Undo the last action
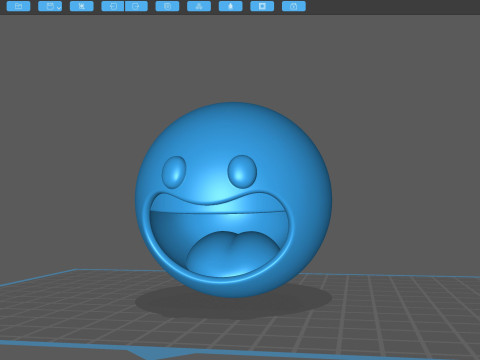The image size is (480, 360). (x=113, y=6)
